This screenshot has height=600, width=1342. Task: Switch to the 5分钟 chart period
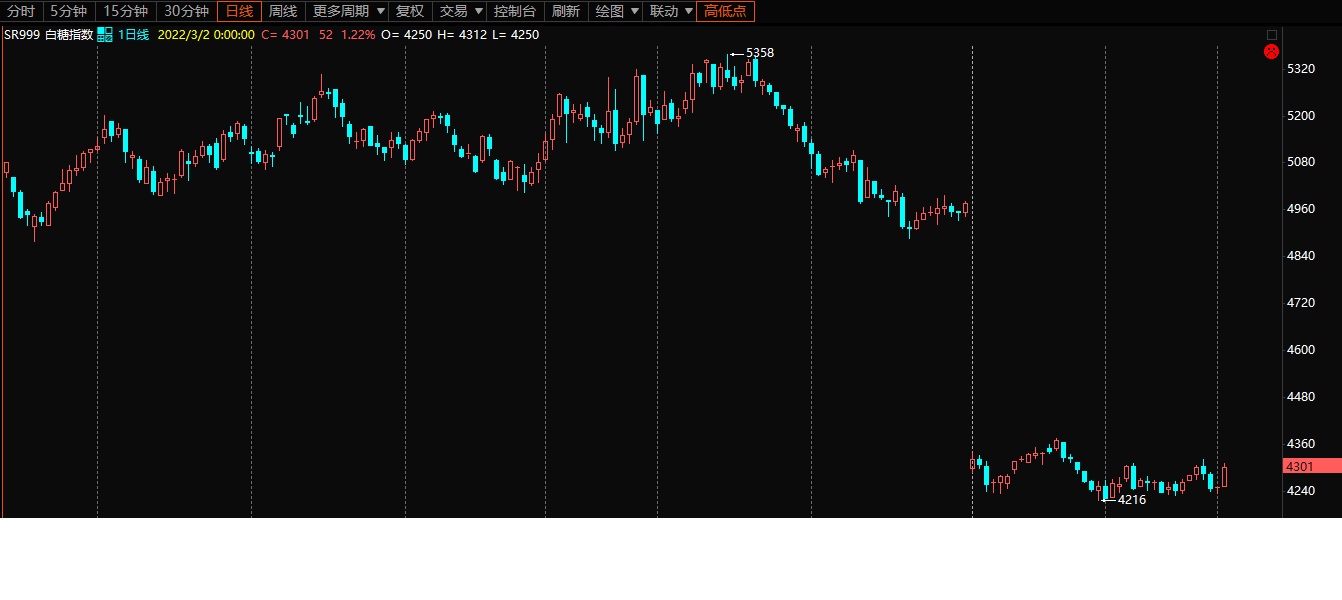[x=69, y=12]
